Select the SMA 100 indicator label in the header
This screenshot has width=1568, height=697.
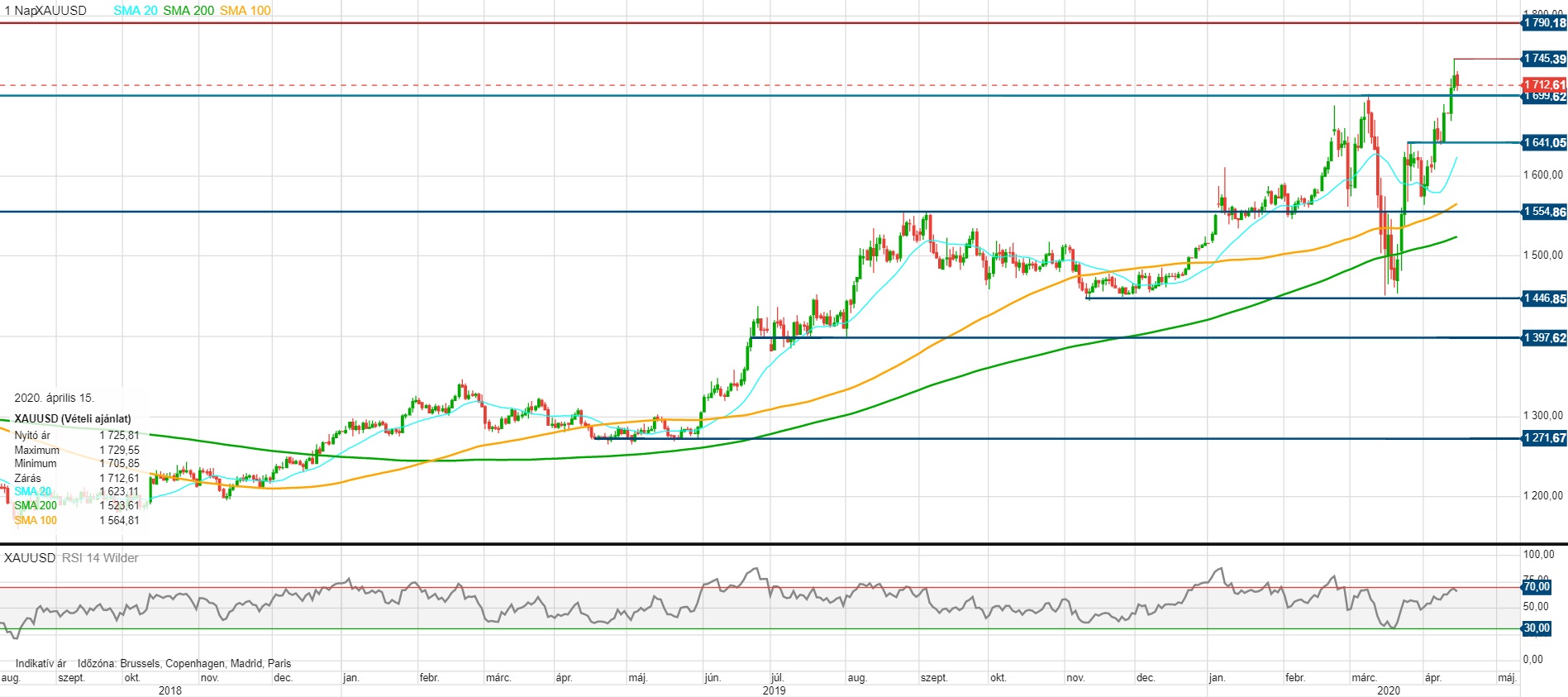click(245, 11)
